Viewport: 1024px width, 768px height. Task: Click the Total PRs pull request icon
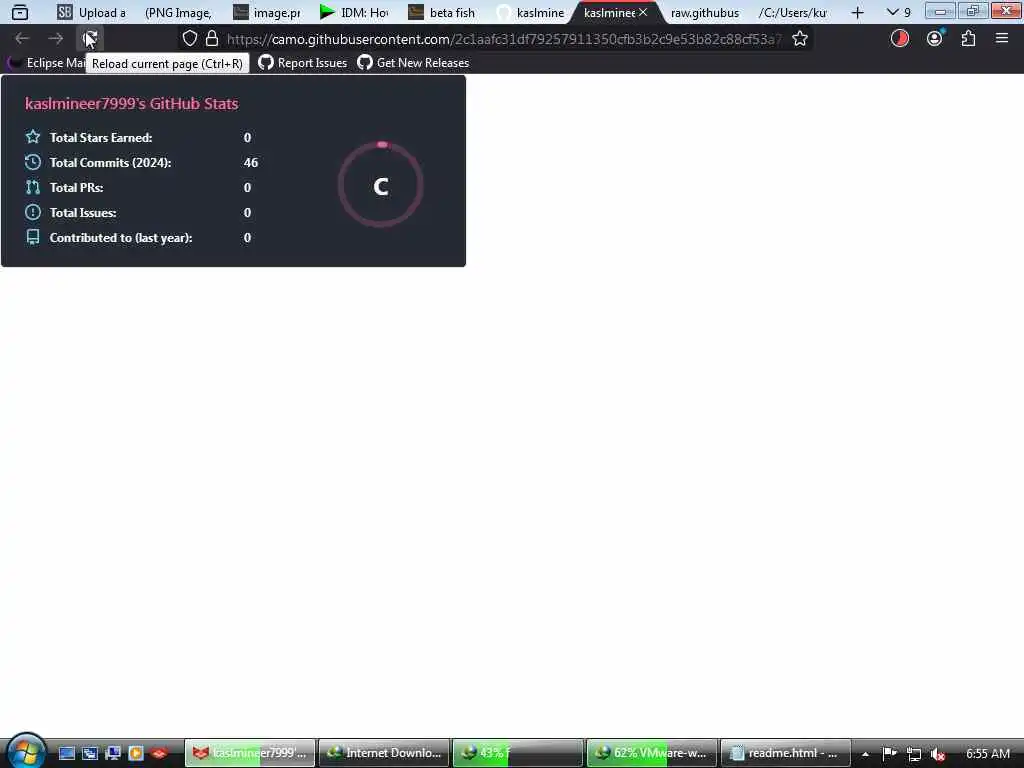point(33,187)
